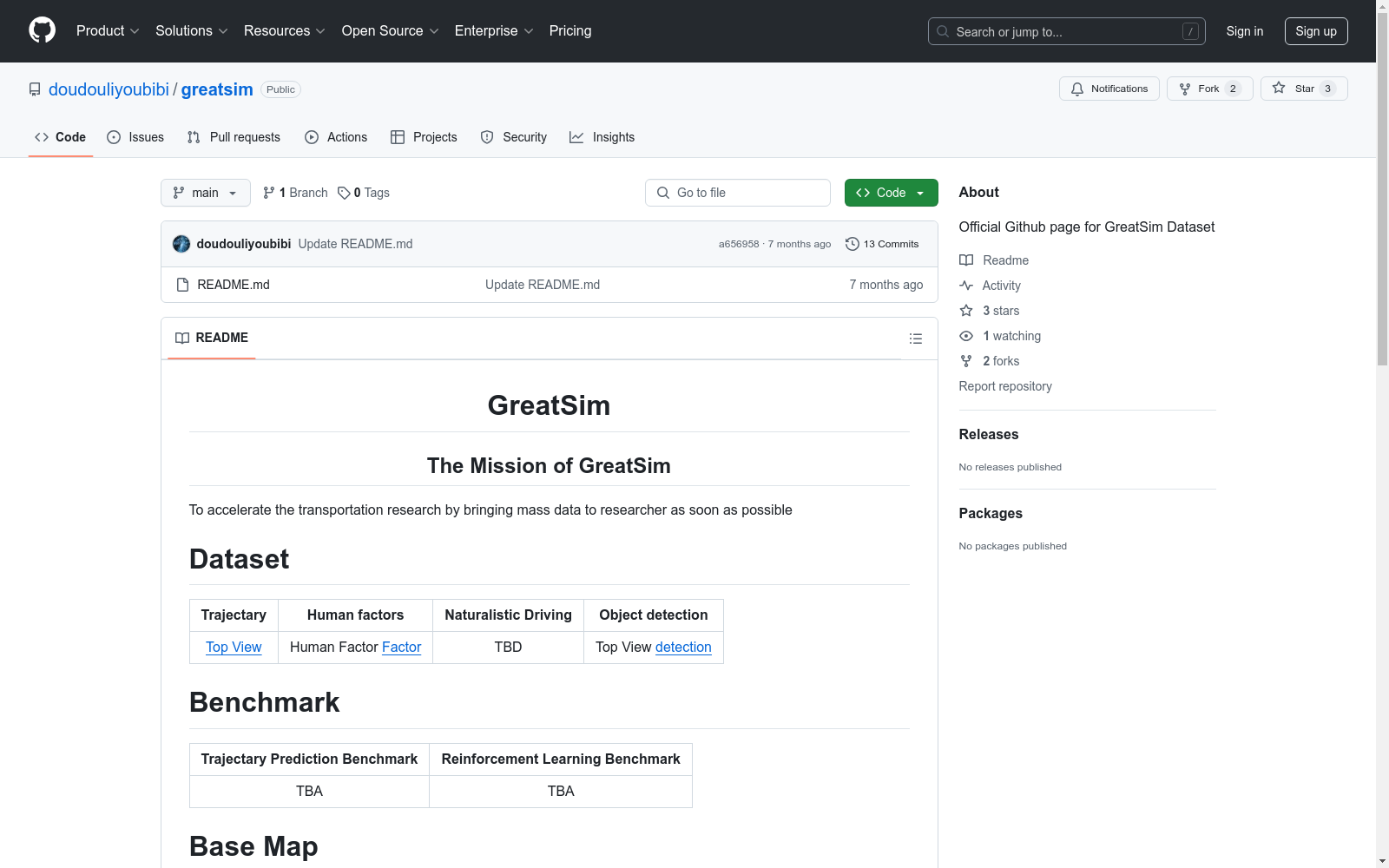
Task: Click the Security shield icon
Action: [x=487, y=137]
